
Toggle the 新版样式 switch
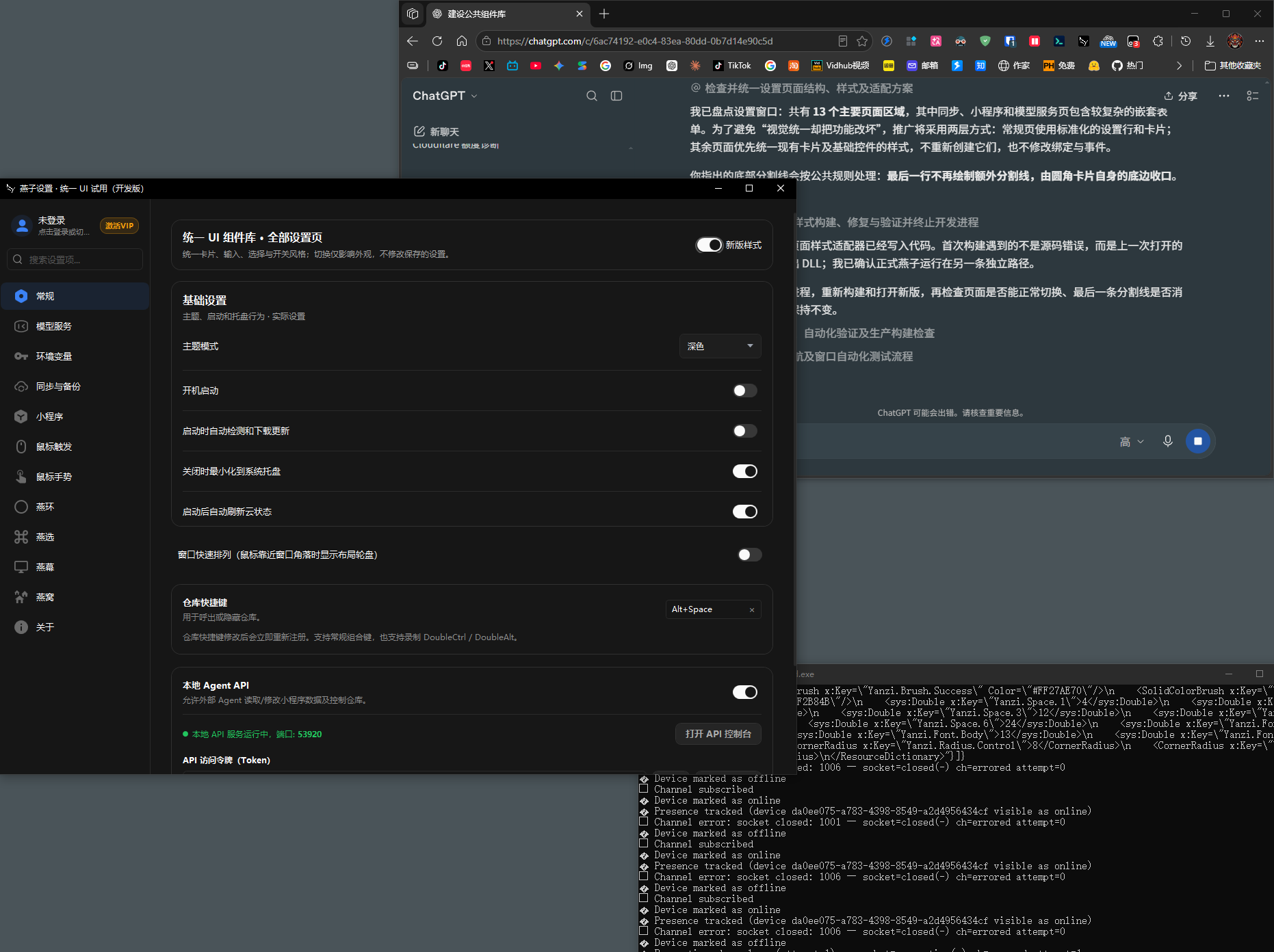[x=710, y=245]
